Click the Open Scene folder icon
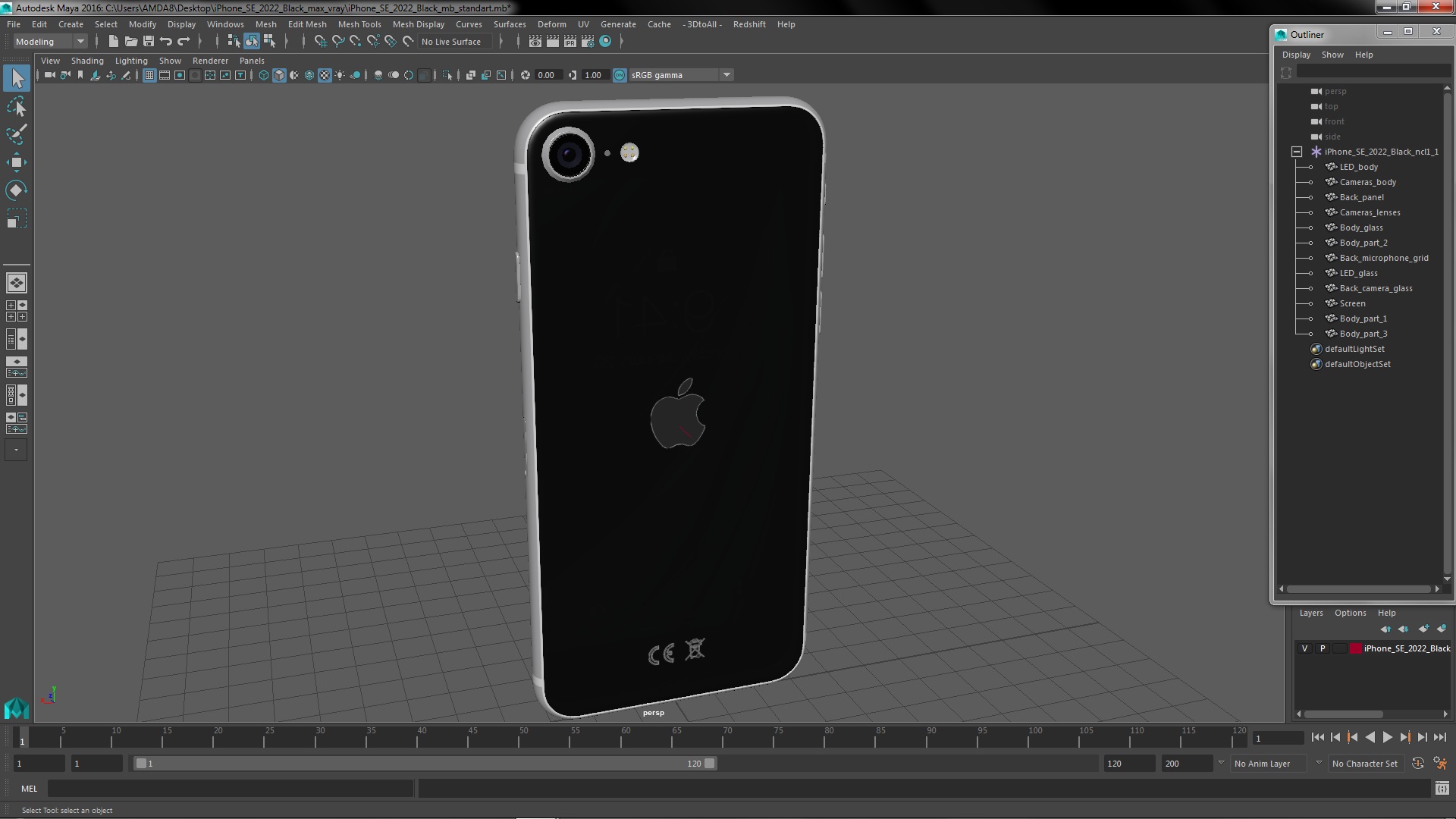This screenshot has height=819, width=1456. (131, 42)
